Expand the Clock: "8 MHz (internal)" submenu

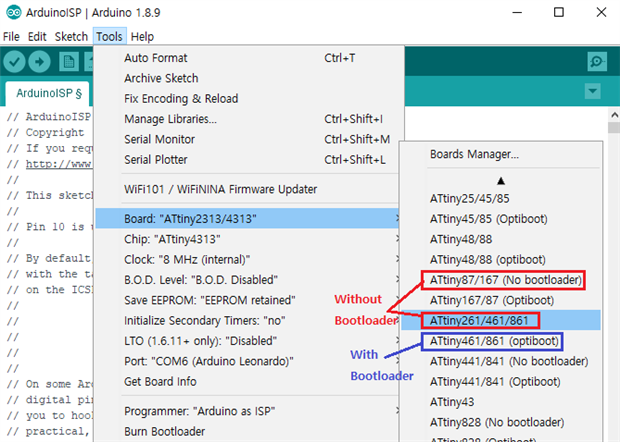[247, 260]
